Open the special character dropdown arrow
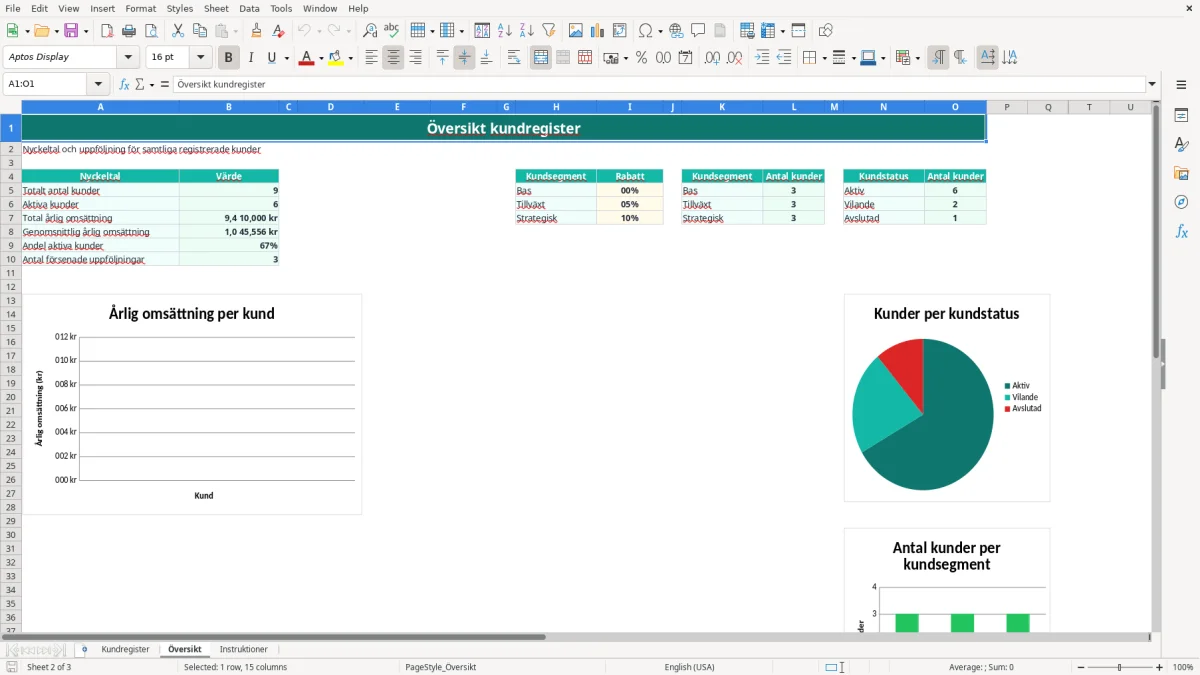This screenshot has height=675, width=1200. point(660,31)
